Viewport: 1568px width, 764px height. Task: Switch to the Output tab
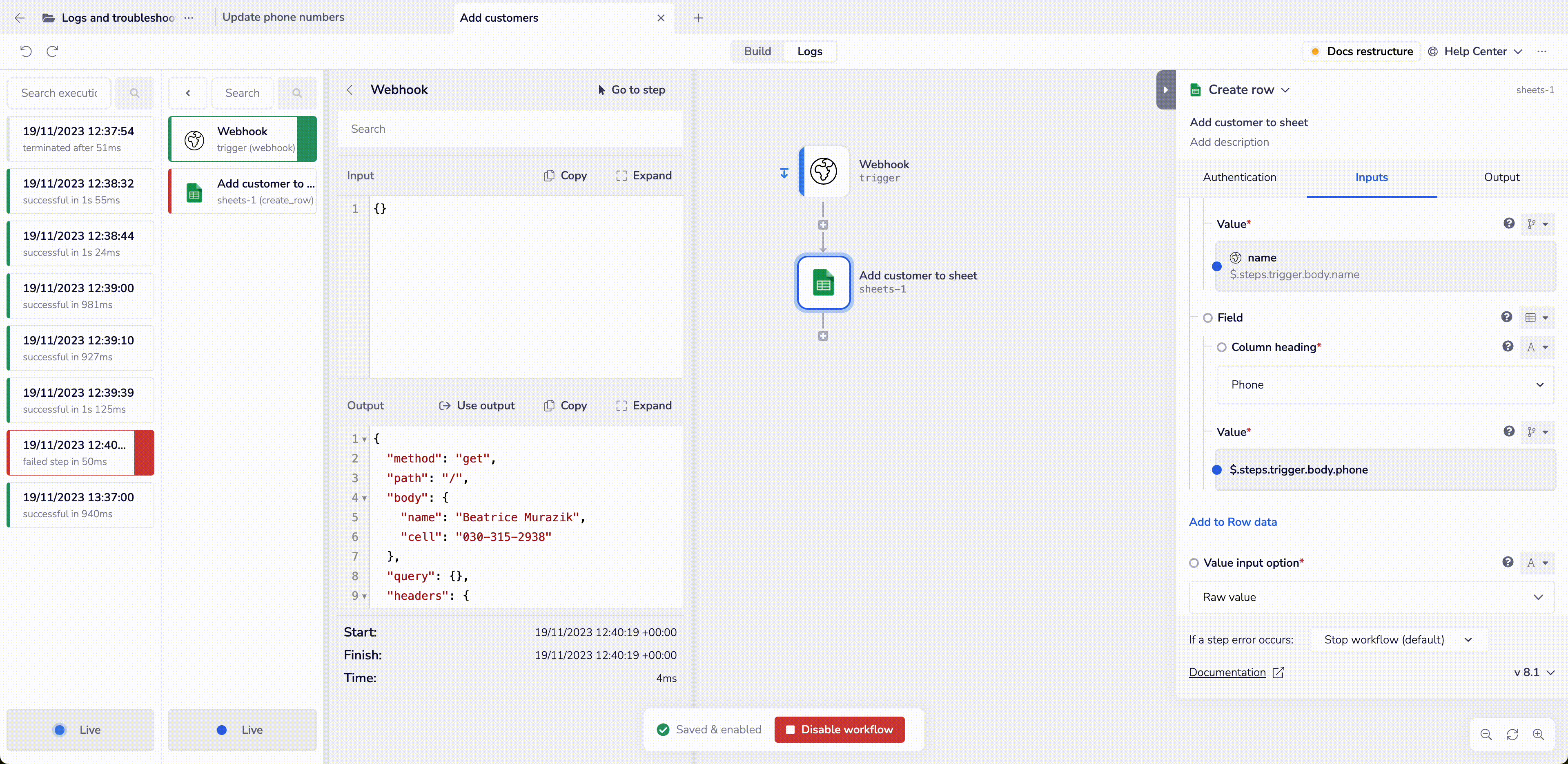(1501, 177)
